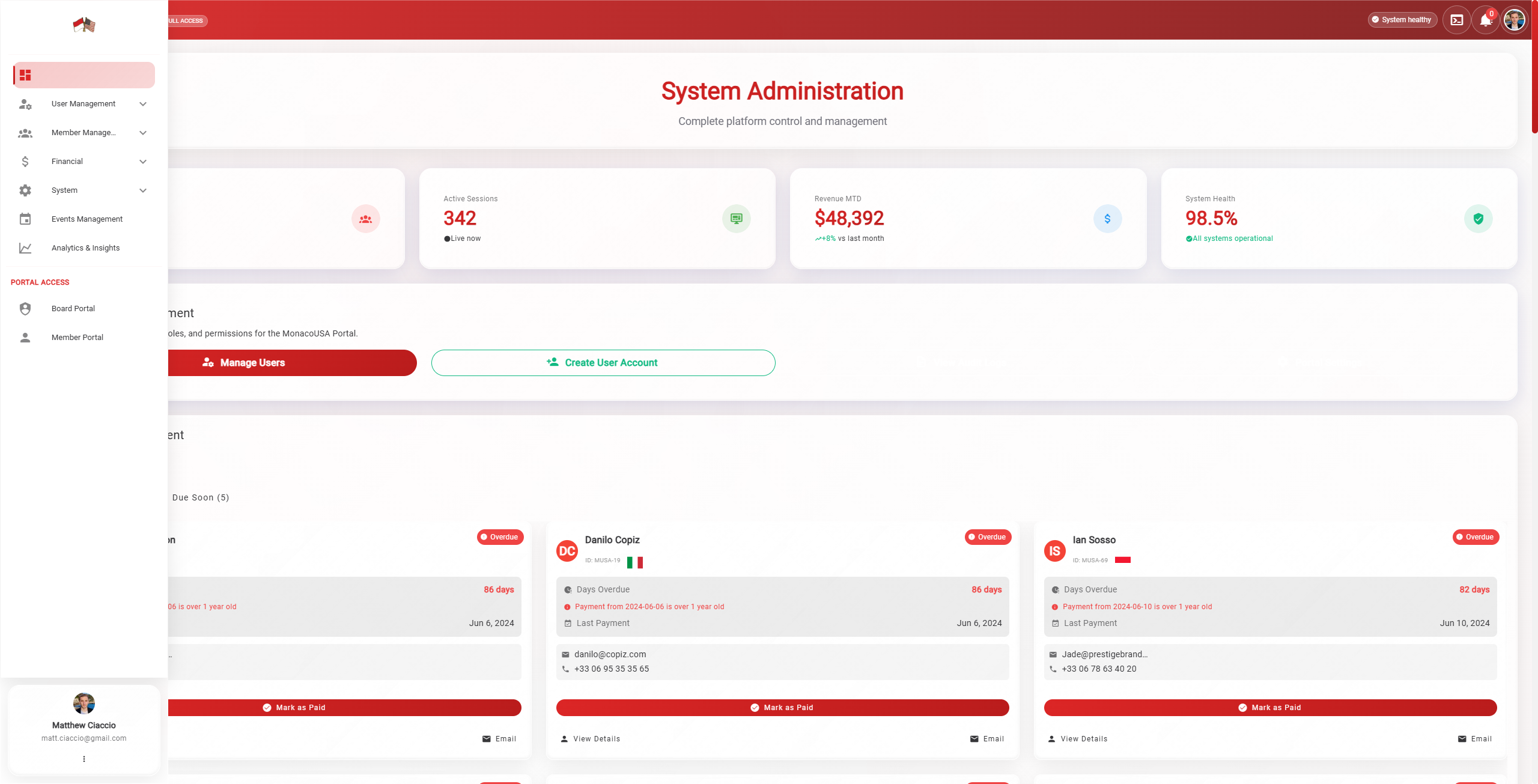Click the green System Health shield icon
The width and height of the screenshot is (1538, 784).
pyautogui.click(x=1478, y=219)
